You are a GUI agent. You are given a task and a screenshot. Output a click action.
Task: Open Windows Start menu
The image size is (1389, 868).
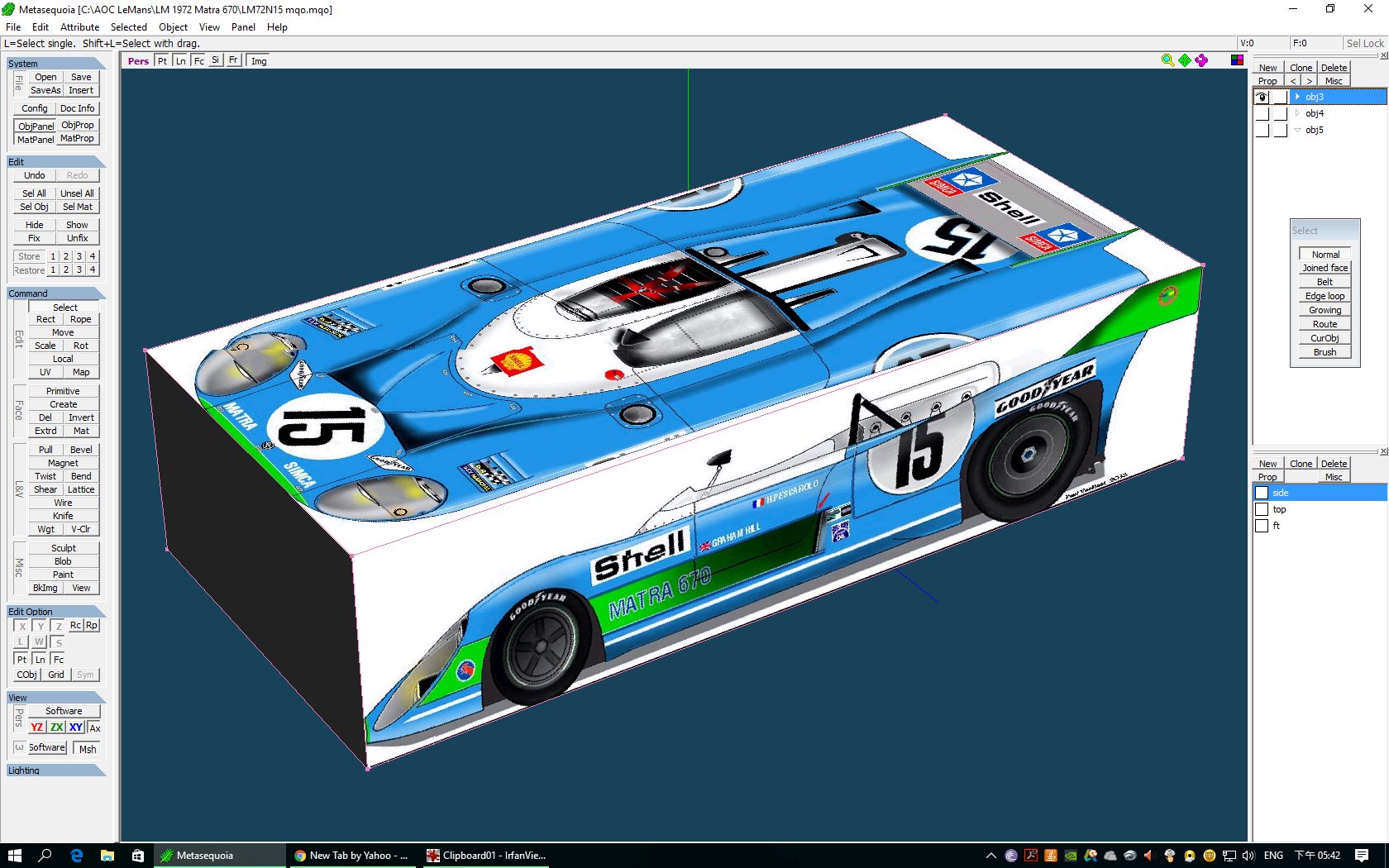(x=14, y=856)
